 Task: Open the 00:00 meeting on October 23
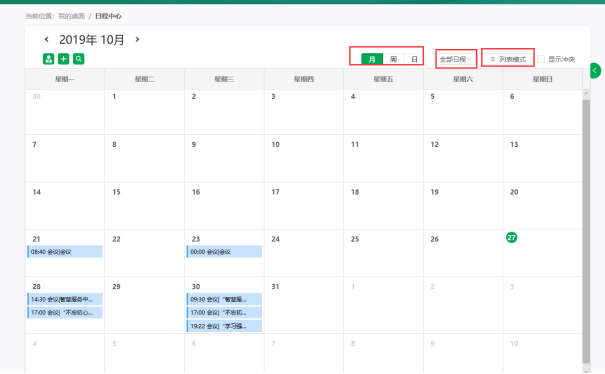pyautogui.click(x=224, y=252)
